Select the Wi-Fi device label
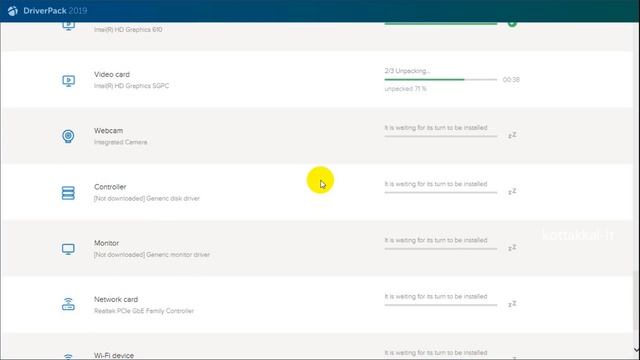 coord(114,356)
